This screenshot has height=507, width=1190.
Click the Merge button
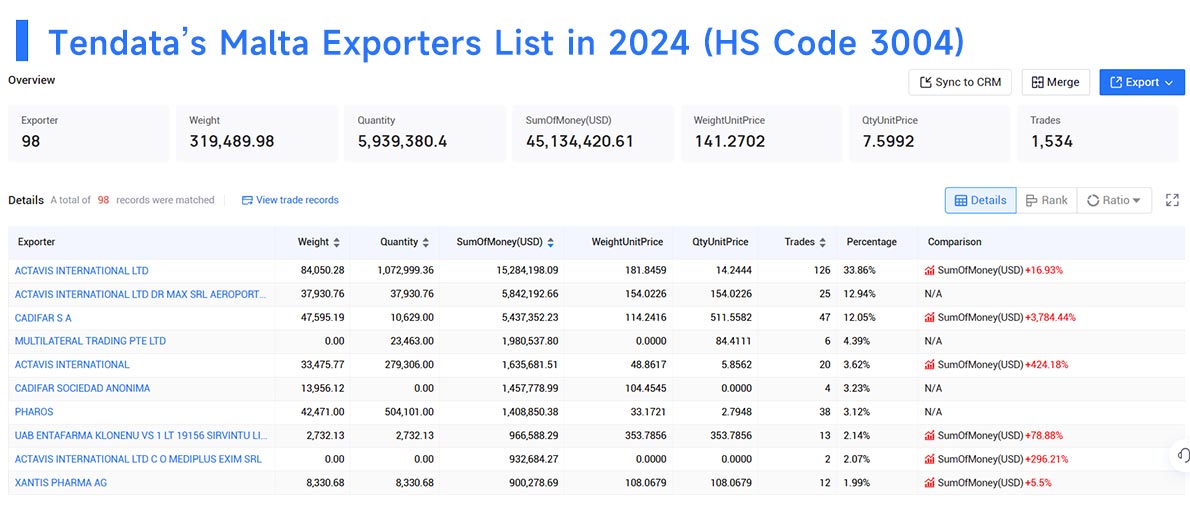[1056, 82]
